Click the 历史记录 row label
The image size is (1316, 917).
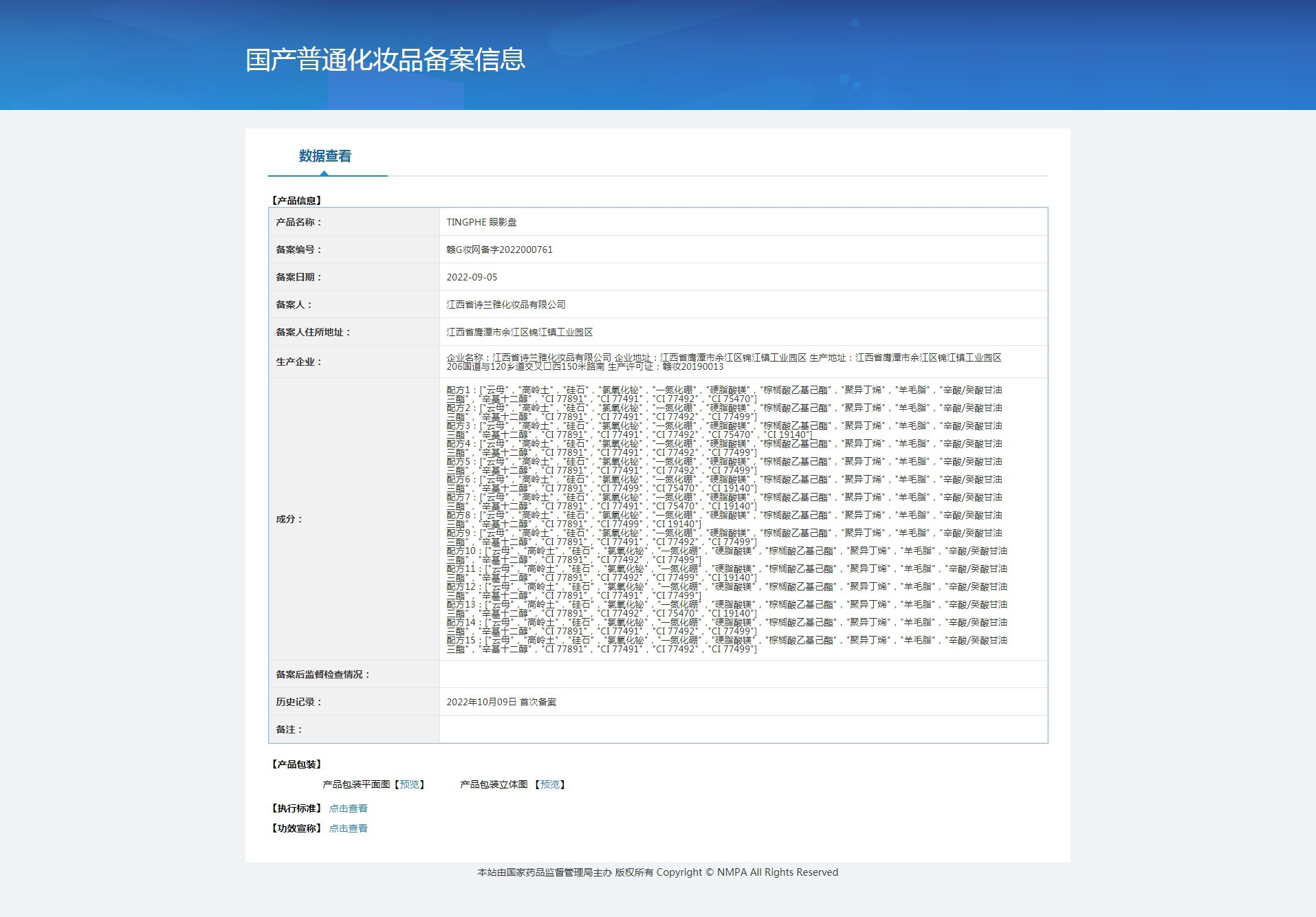click(x=299, y=702)
